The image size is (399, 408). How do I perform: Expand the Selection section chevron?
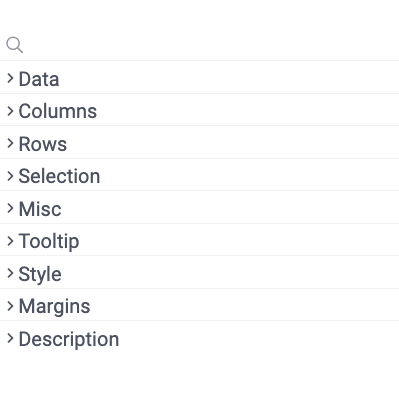10,176
